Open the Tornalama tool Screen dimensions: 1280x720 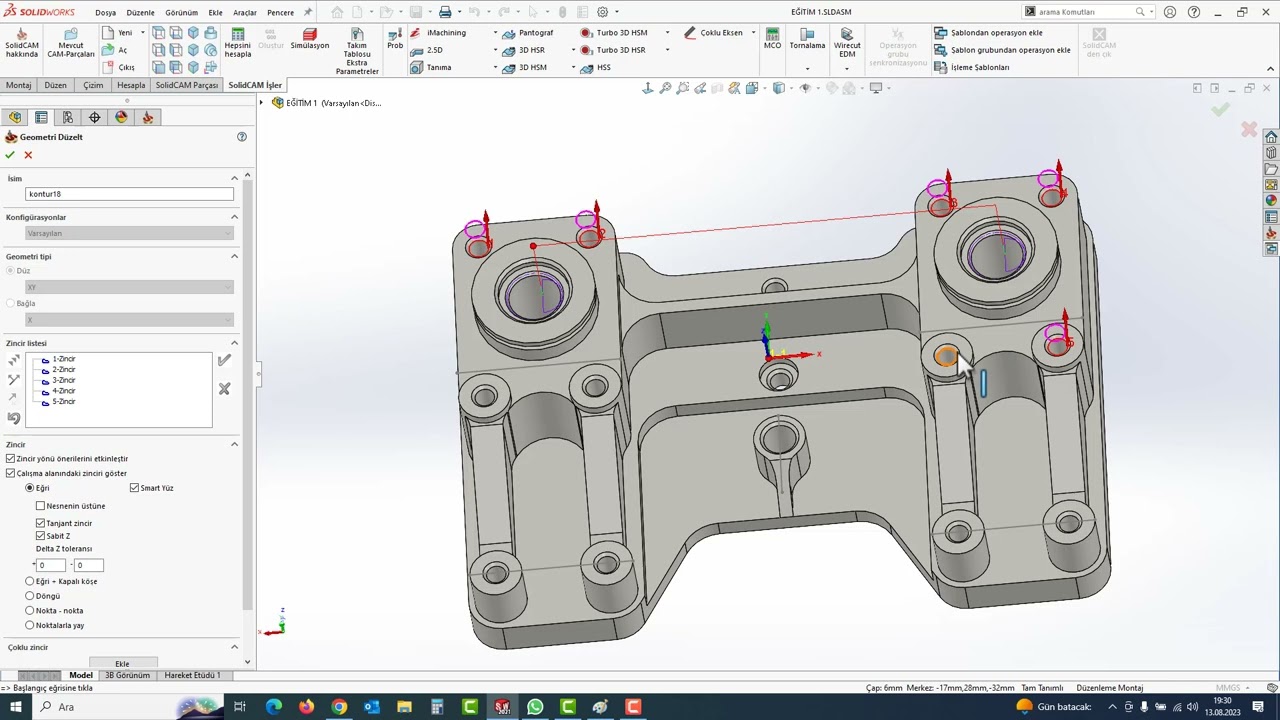point(807,38)
